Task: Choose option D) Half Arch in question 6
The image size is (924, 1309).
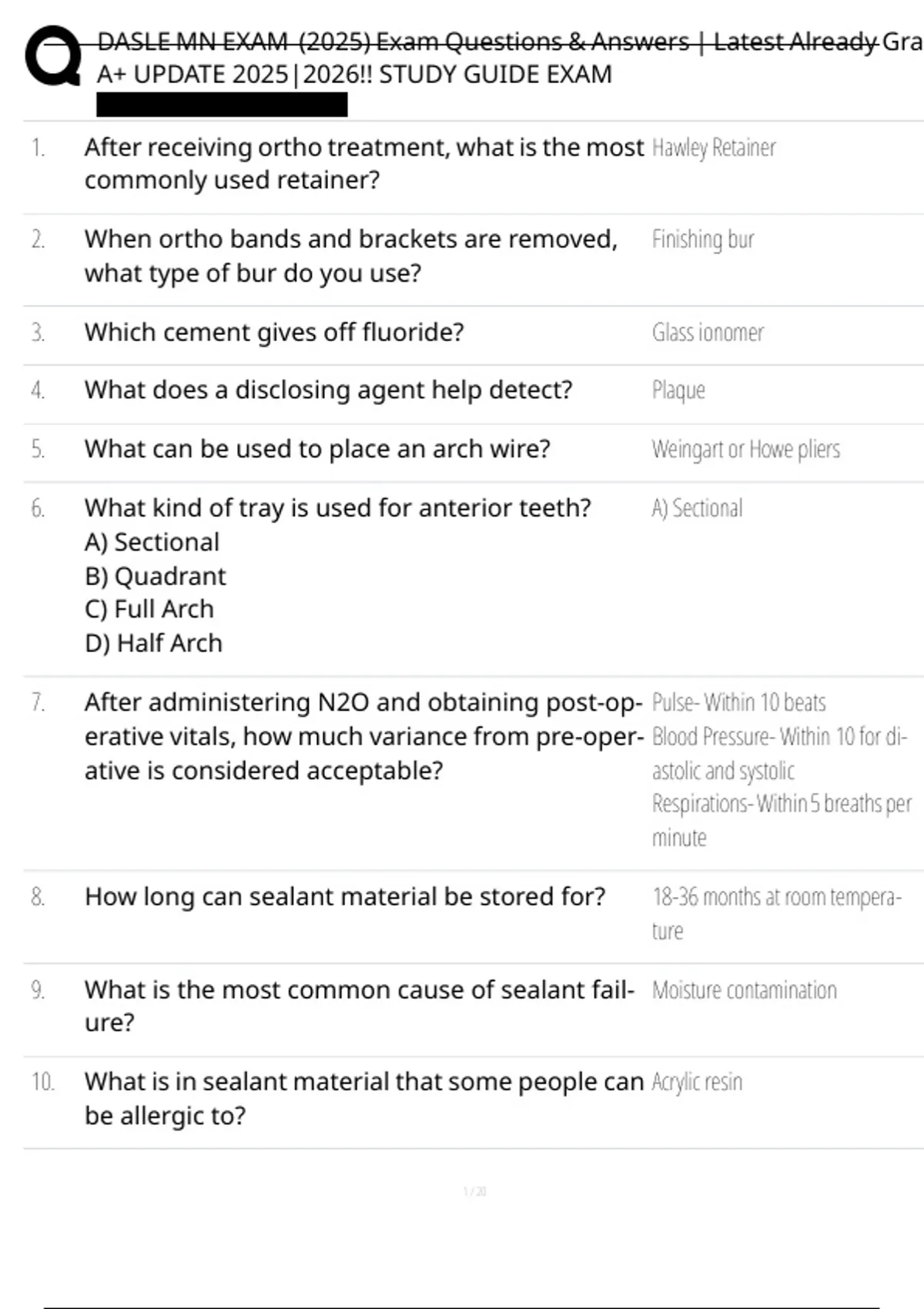Action: pyautogui.click(x=153, y=643)
